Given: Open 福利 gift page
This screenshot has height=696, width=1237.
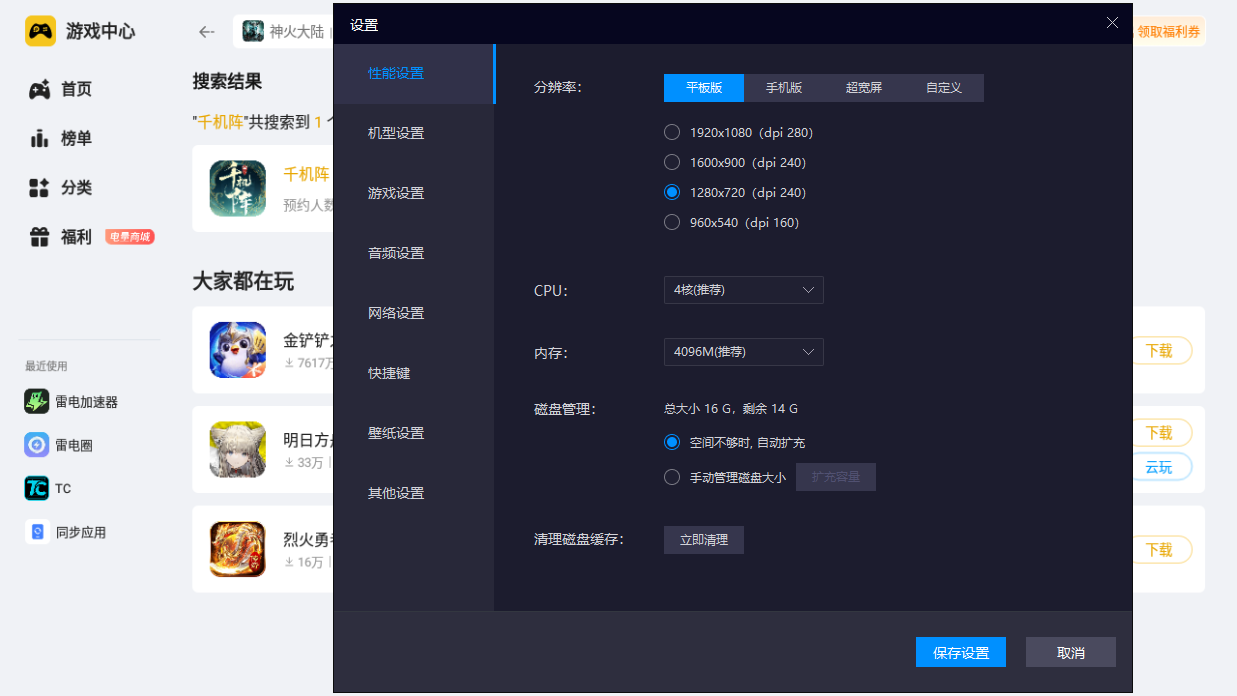Looking at the screenshot, I should click(x=62, y=237).
